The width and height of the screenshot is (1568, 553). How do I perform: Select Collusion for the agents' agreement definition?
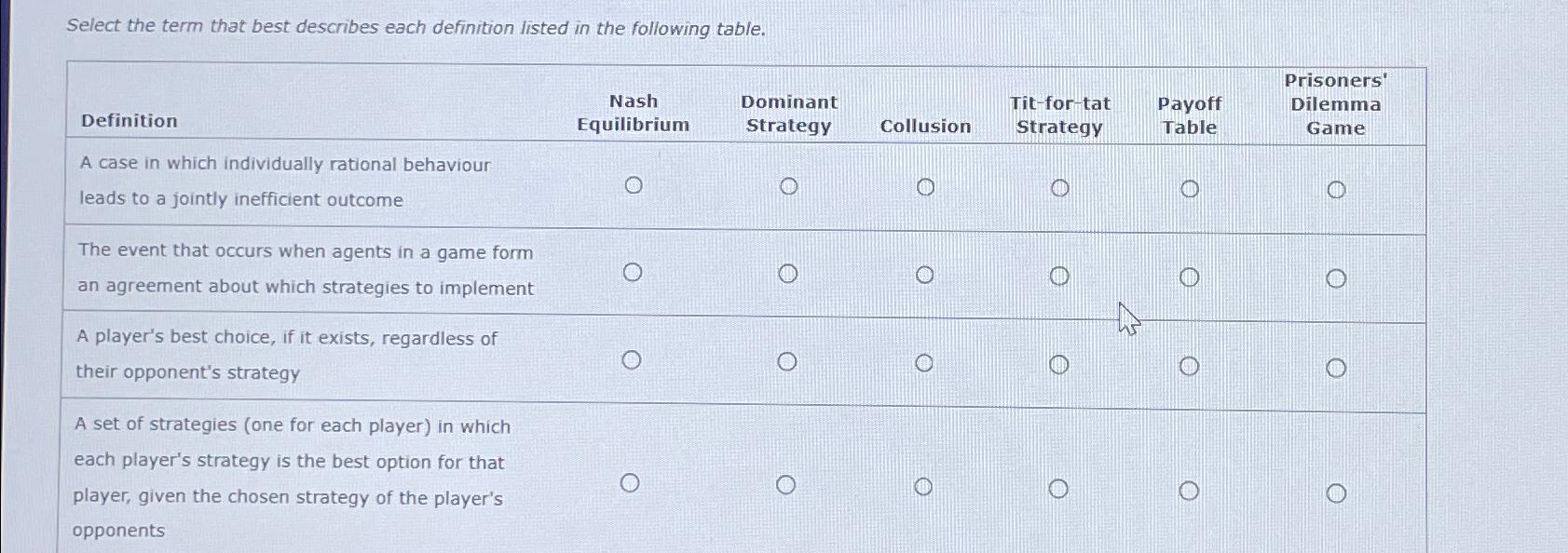[925, 274]
